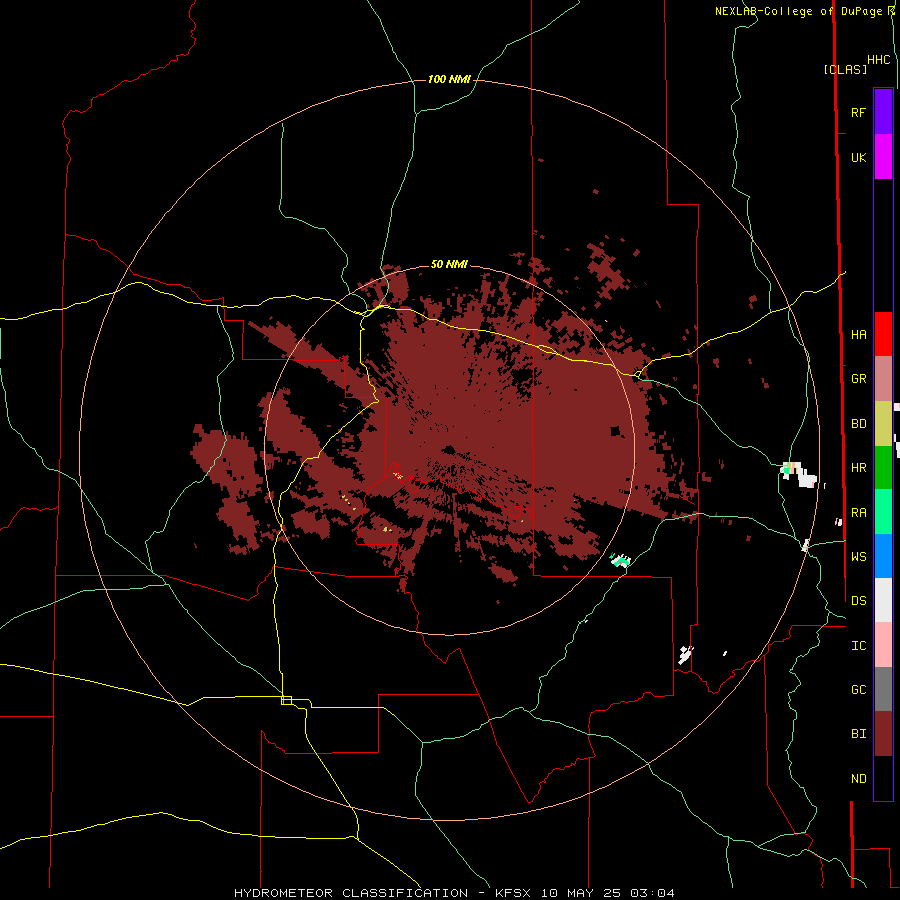Click the bright green RA legend swatch
The width and height of the screenshot is (900, 900).
click(x=883, y=512)
